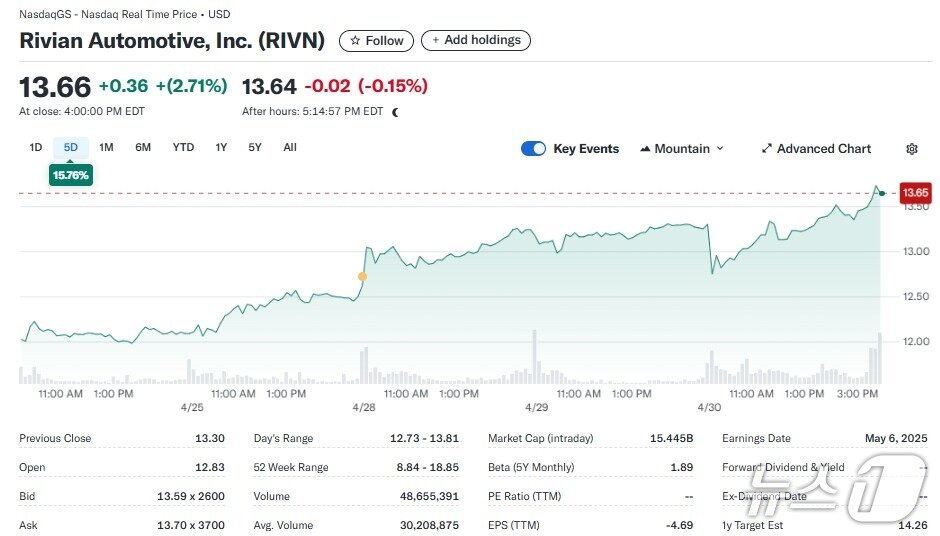
Task: Switch to the 1M range
Action: pos(106,148)
